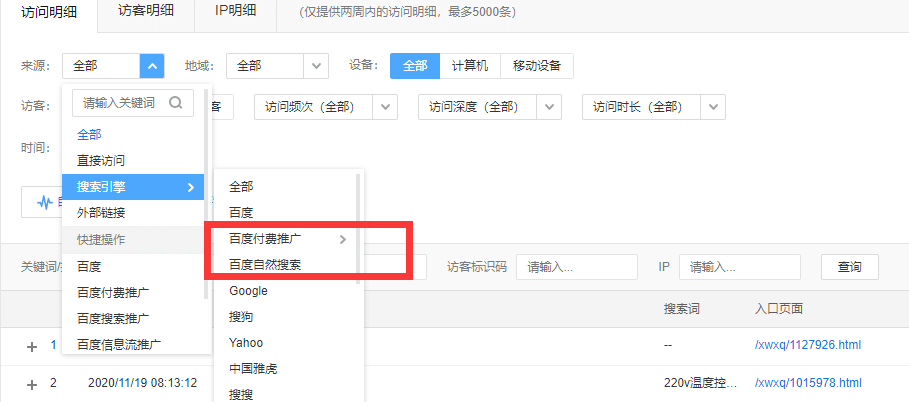Click the 入口页面 column header

[779, 309]
